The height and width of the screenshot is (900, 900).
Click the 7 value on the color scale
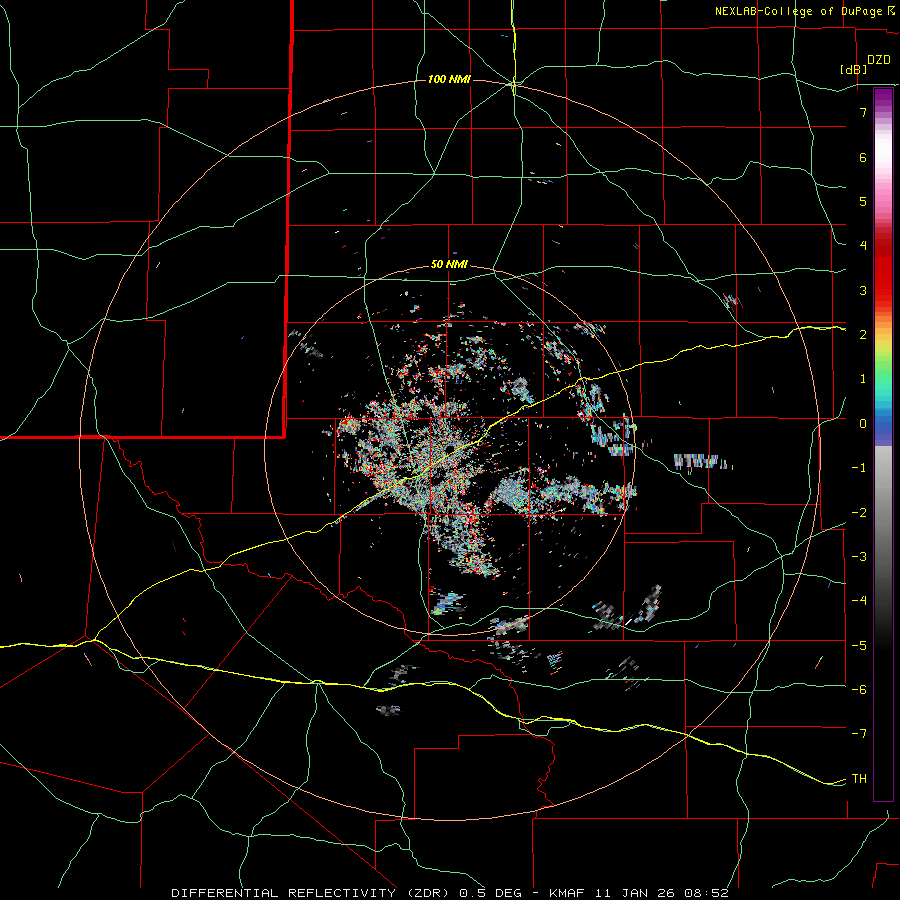click(x=863, y=112)
